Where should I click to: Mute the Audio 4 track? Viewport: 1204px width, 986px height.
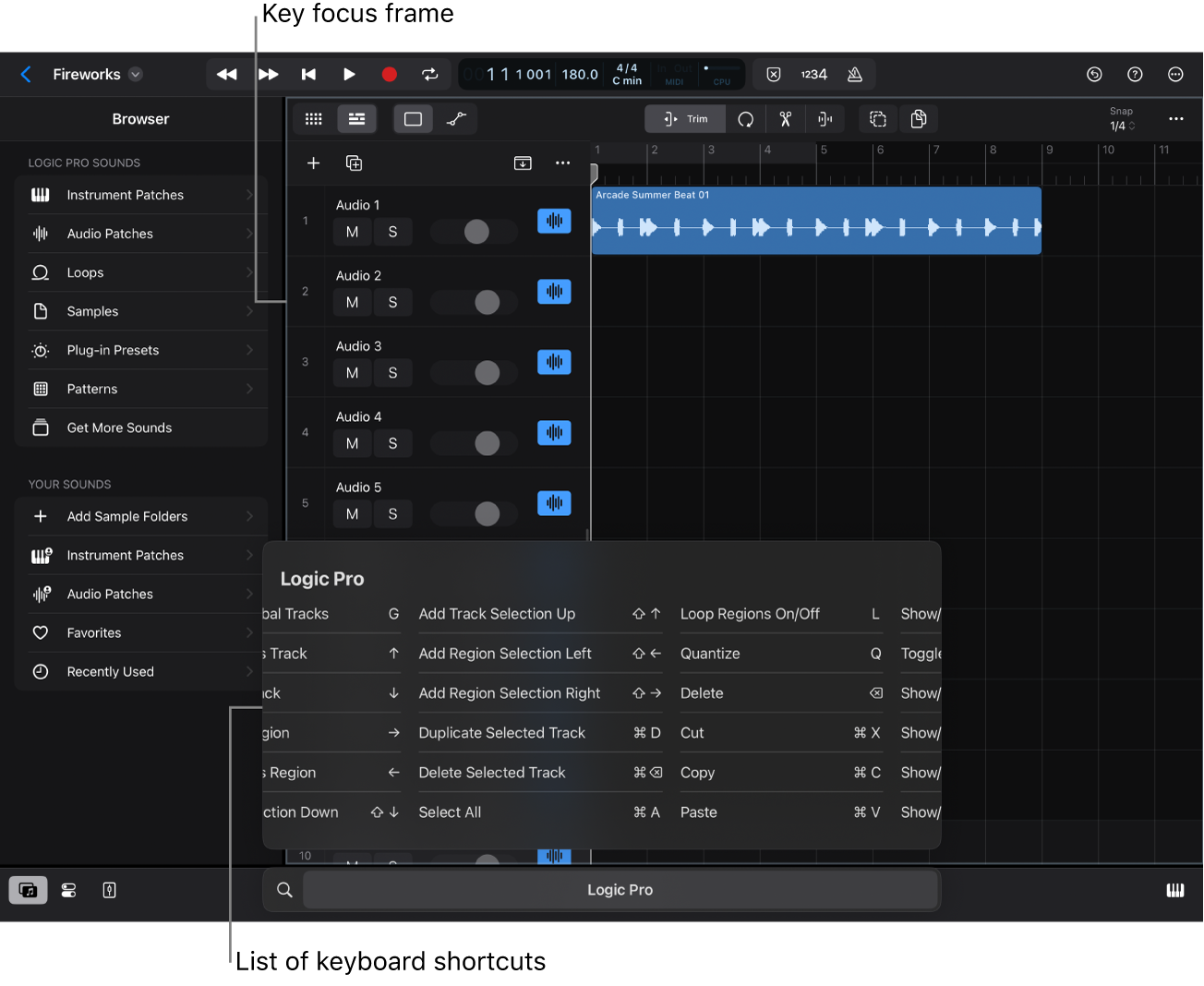[353, 443]
